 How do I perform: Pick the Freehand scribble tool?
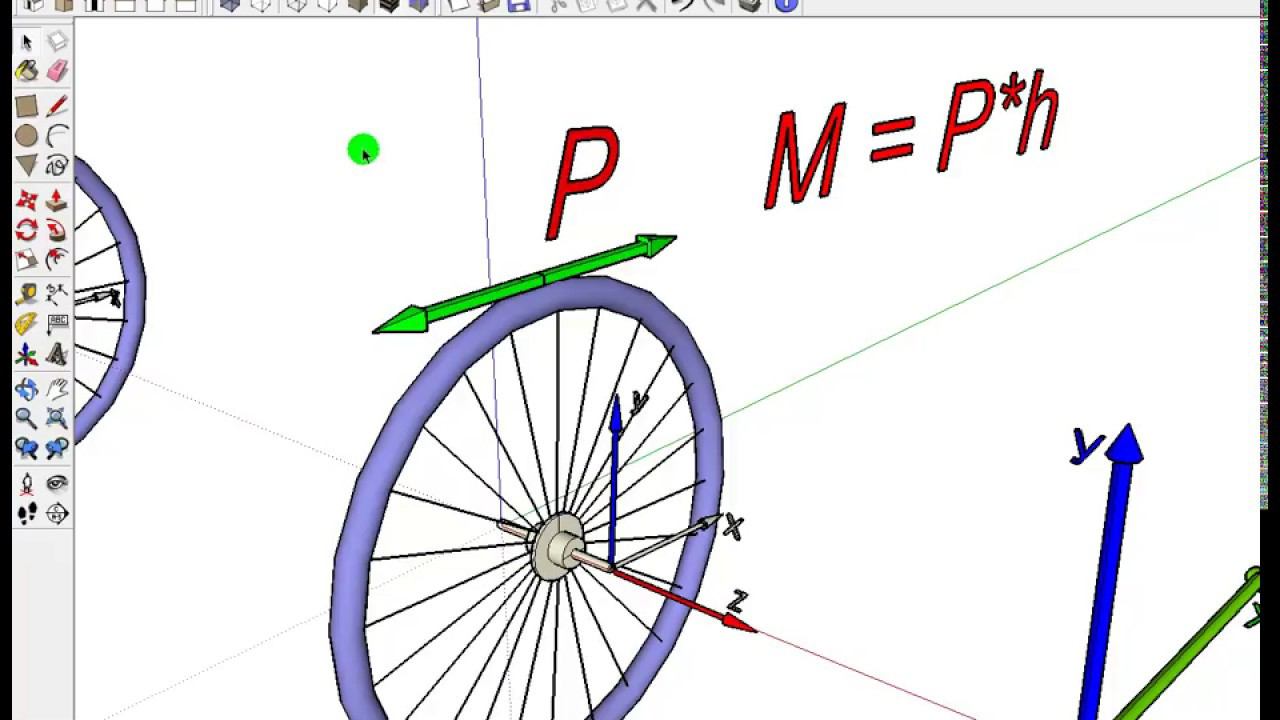57,165
